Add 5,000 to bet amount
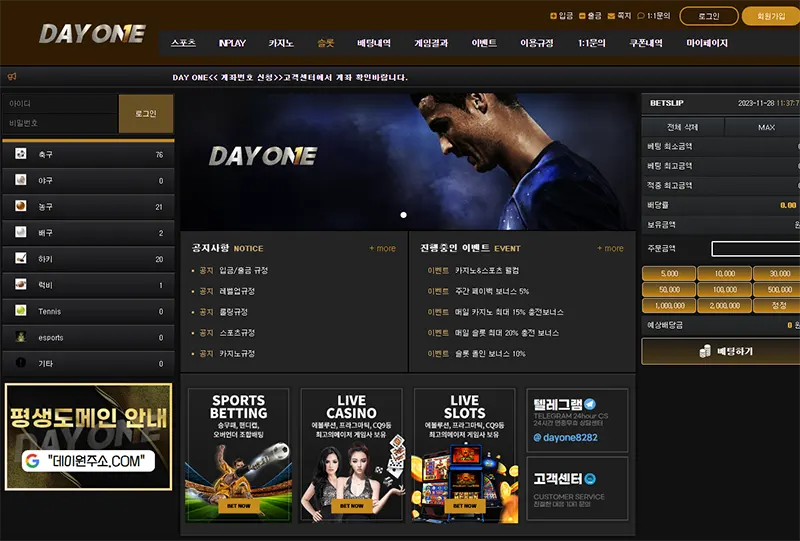Viewport: 800px width, 541px height. pyautogui.click(x=669, y=274)
